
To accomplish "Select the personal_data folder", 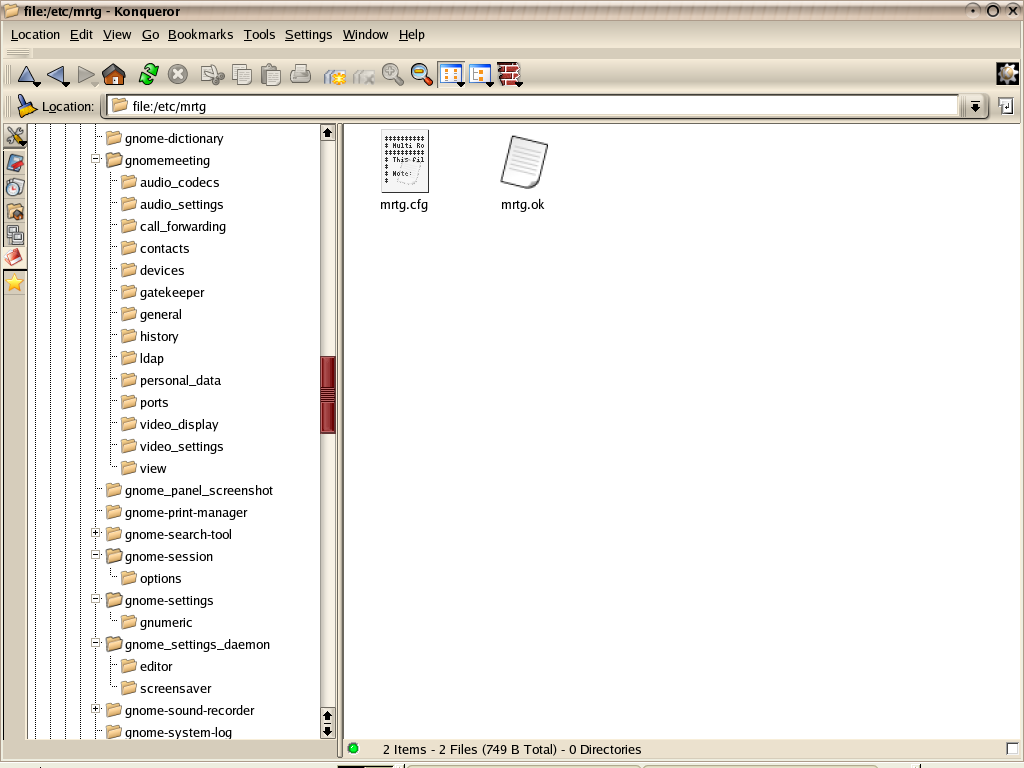I will (172, 381).
